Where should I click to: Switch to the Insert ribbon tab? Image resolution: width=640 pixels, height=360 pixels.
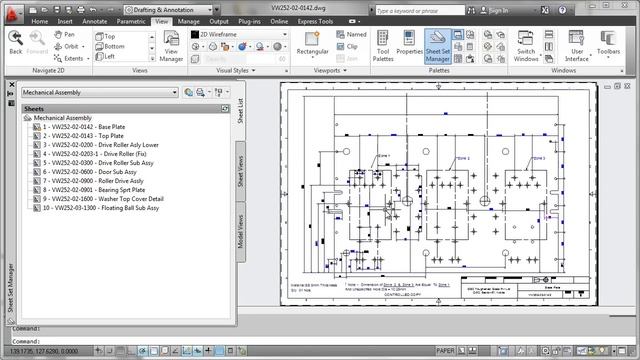point(65,21)
